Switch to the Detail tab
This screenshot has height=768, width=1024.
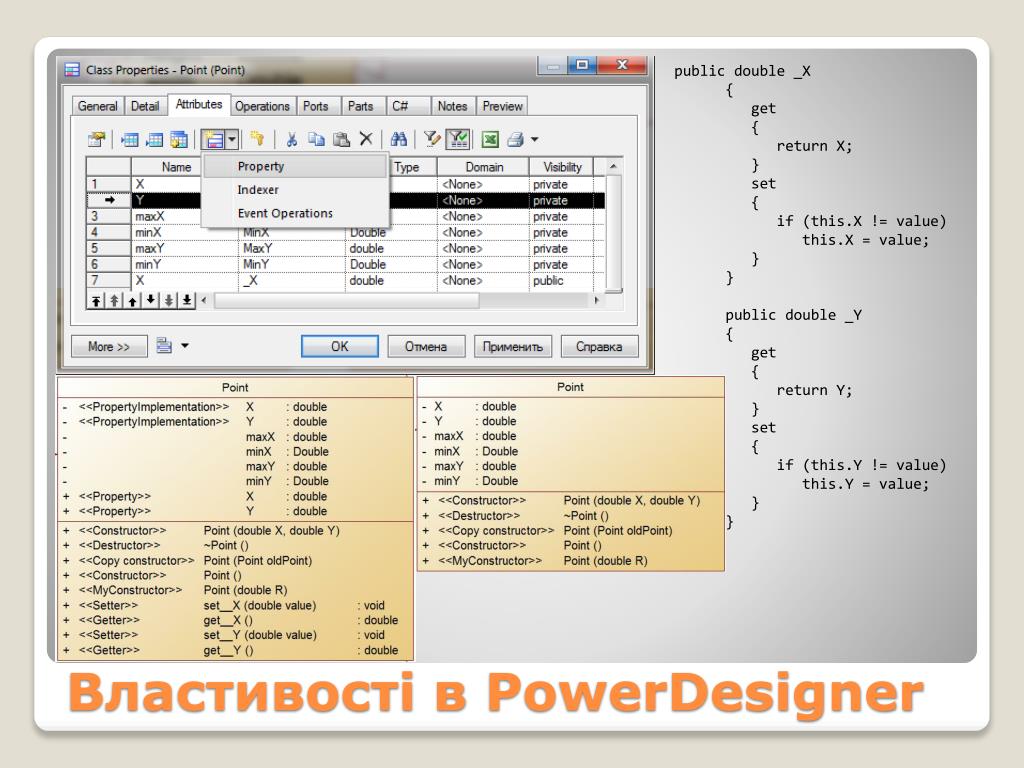click(145, 106)
